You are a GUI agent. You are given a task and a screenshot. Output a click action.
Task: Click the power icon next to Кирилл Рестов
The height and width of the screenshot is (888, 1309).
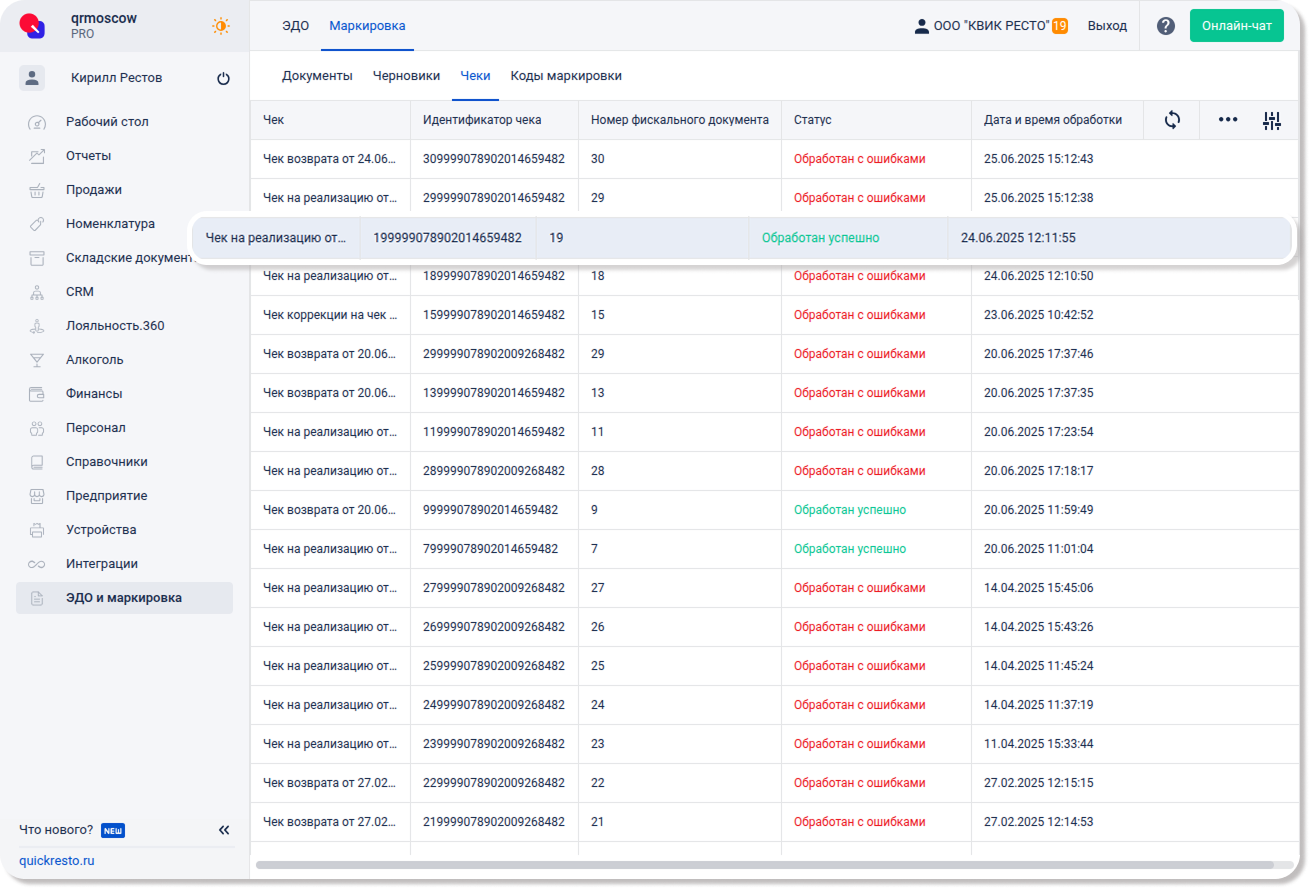[x=223, y=79]
